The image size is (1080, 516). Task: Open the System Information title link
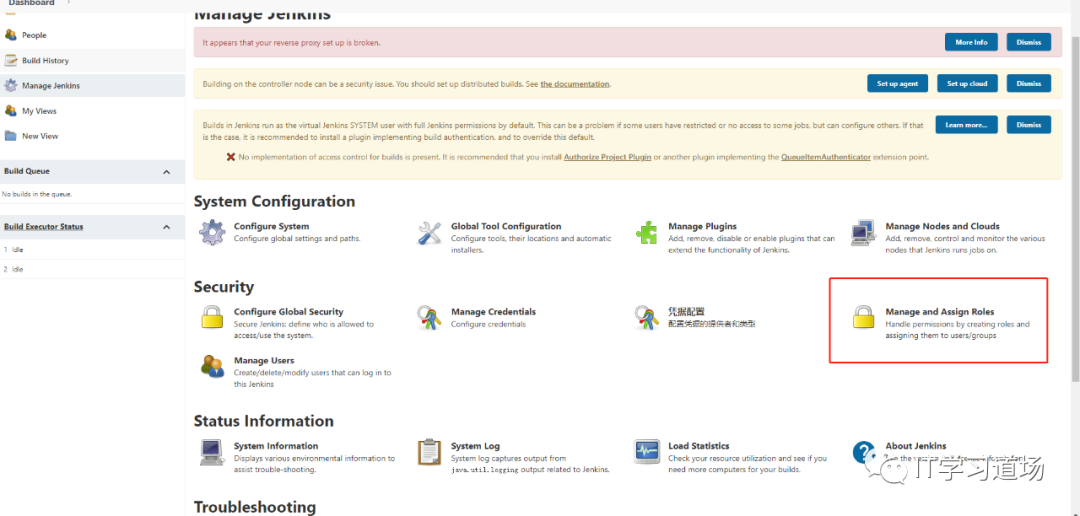pos(276,446)
